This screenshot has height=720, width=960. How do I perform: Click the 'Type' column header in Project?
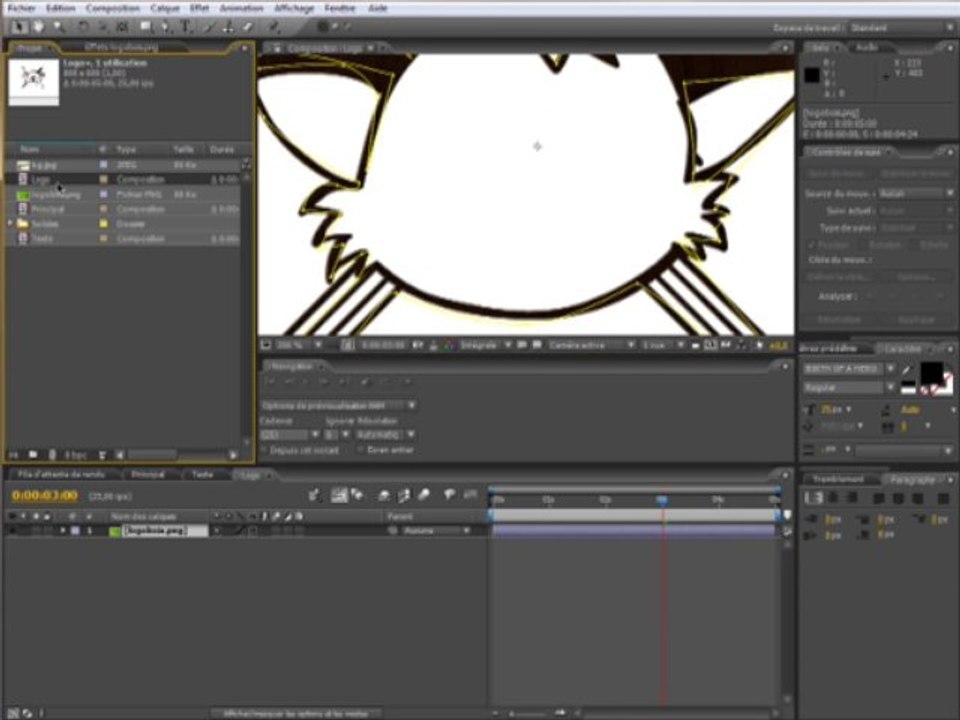pos(126,149)
